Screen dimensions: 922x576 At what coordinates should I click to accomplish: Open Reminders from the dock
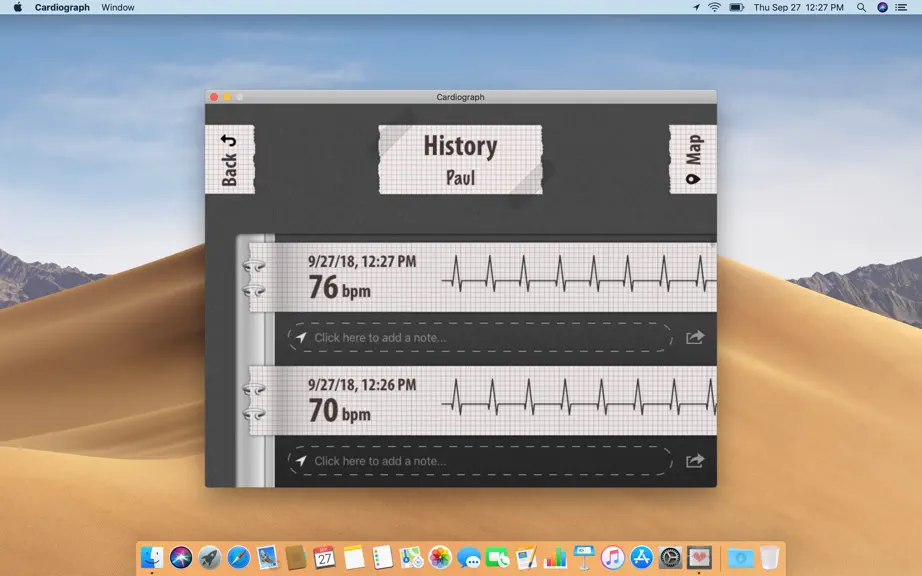click(382, 557)
